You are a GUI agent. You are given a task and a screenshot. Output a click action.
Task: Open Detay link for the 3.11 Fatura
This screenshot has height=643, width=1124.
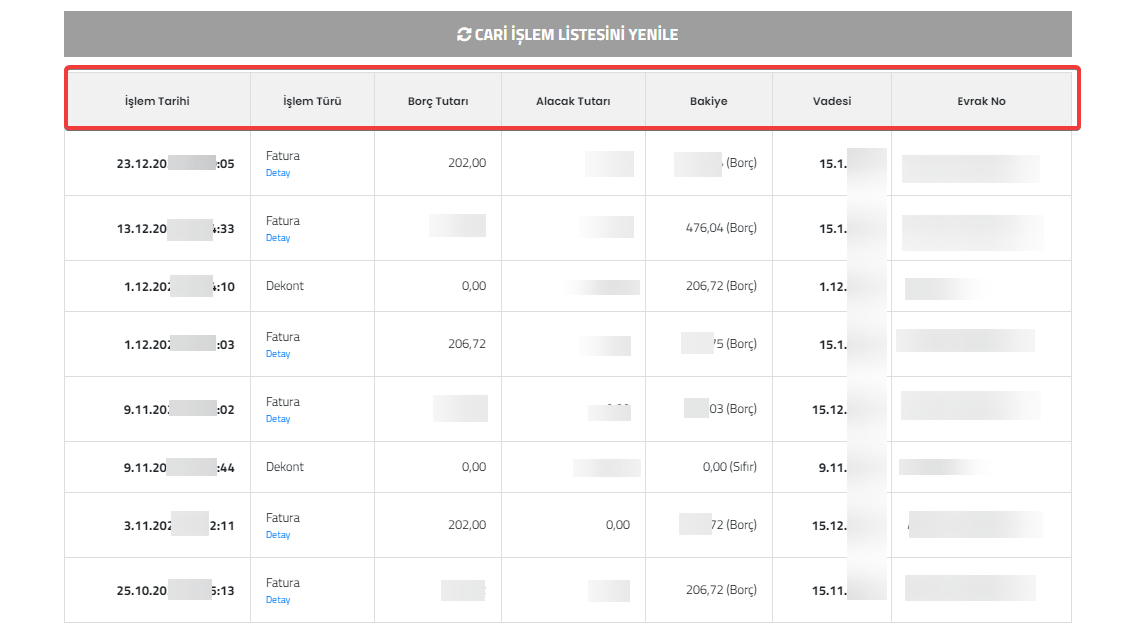click(x=278, y=535)
